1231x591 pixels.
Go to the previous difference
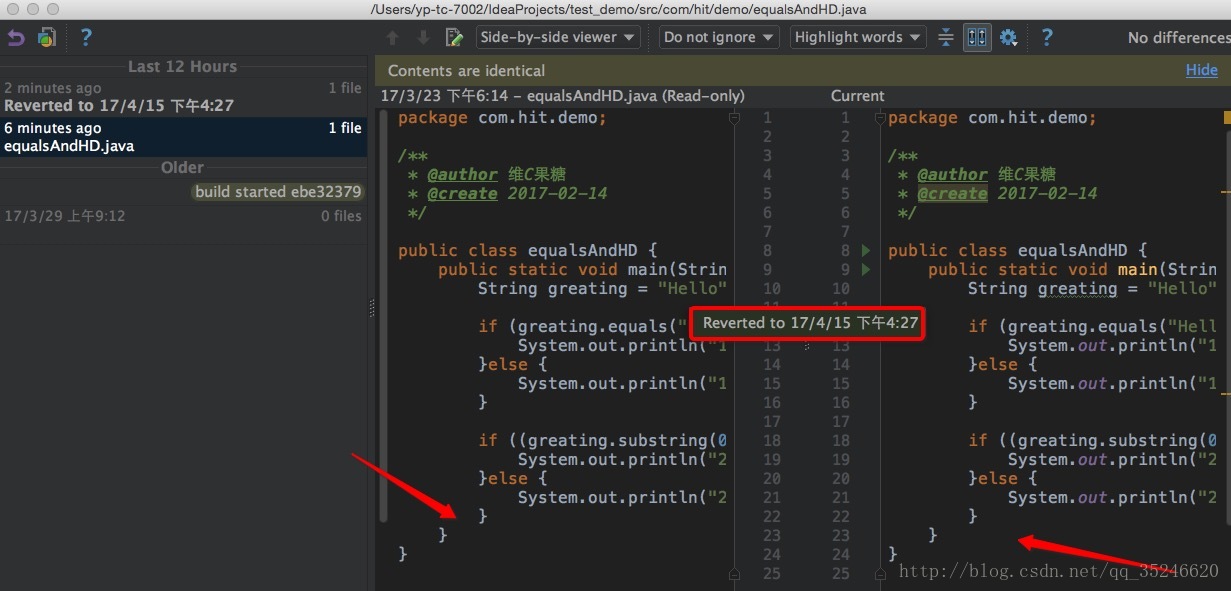393,38
